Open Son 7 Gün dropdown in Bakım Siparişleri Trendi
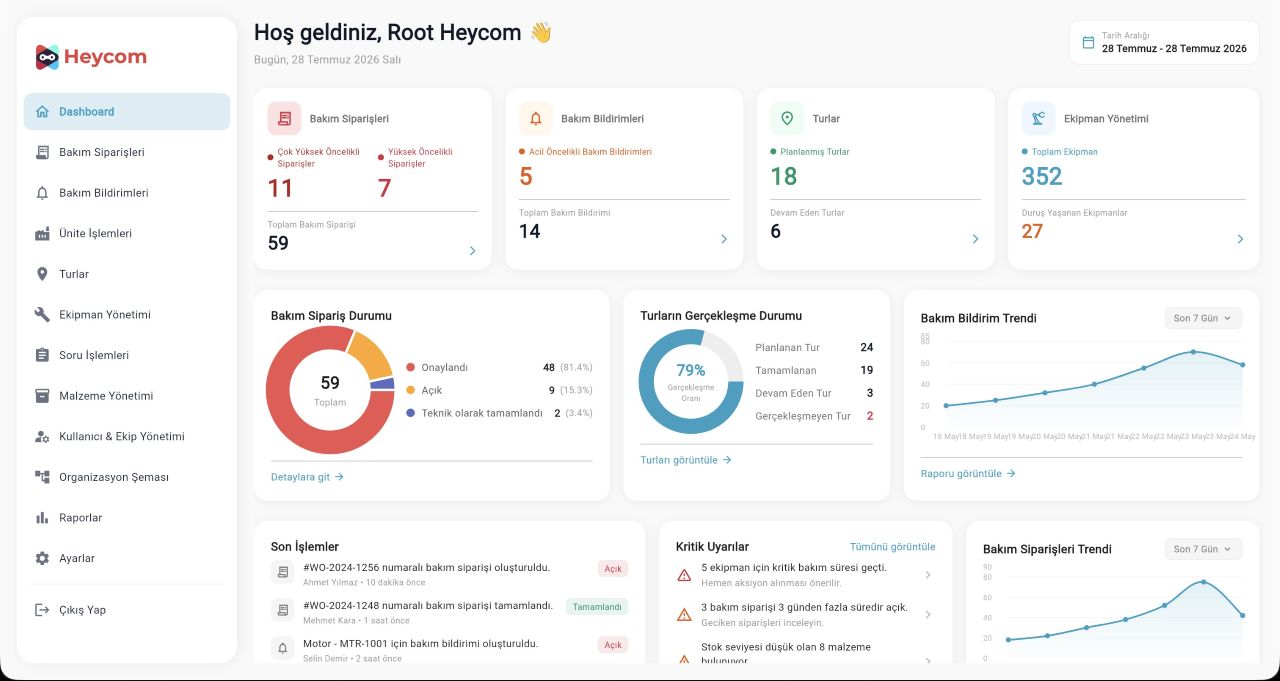 point(1203,549)
